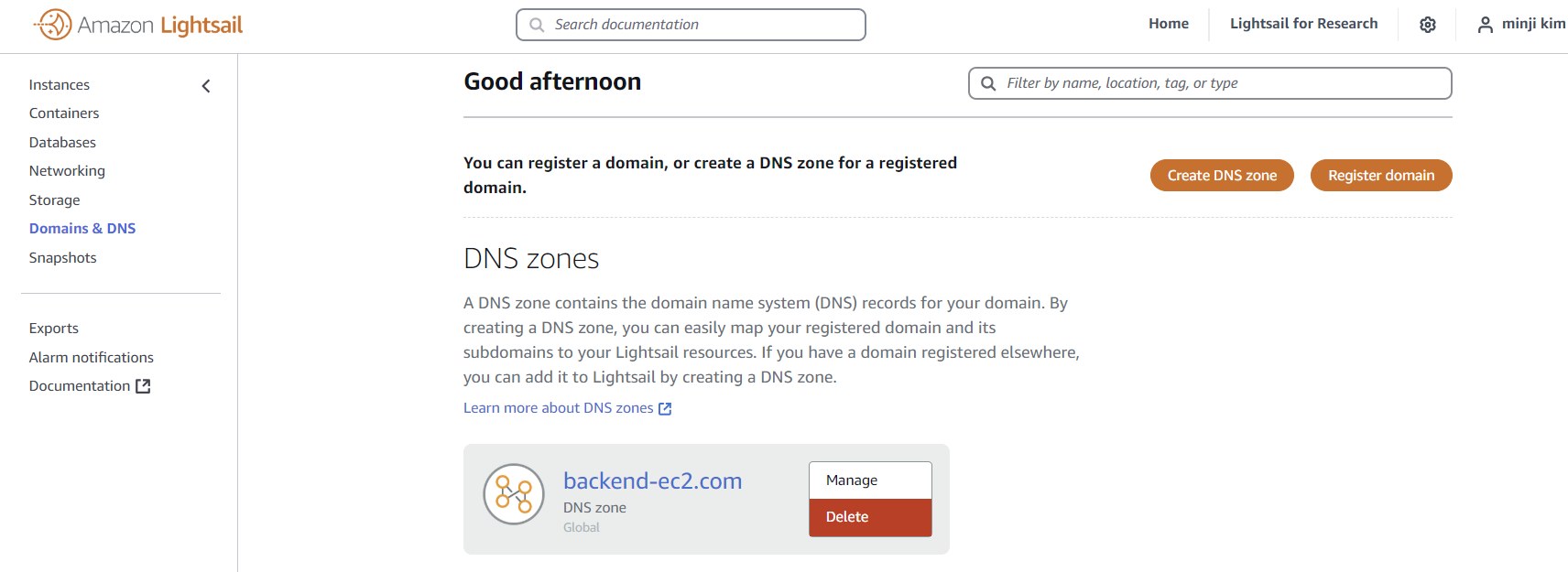Collapse the sidebar with the chevron arrow
1568x572 pixels.
pos(206,86)
